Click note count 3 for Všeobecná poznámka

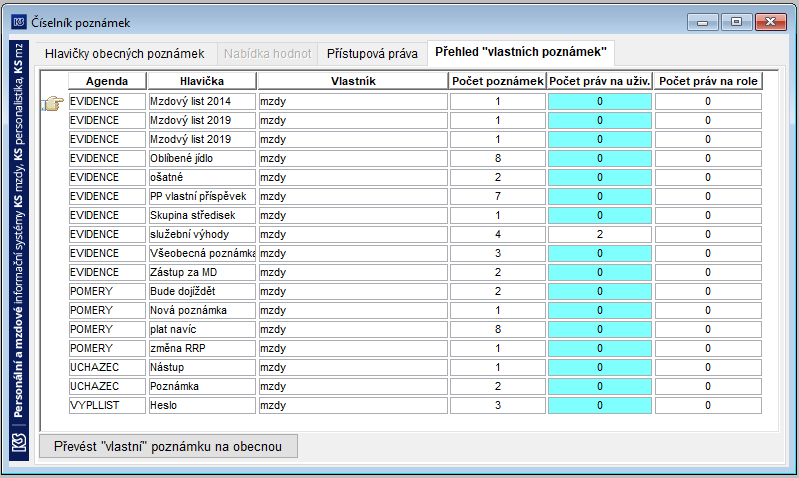pos(498,253)
